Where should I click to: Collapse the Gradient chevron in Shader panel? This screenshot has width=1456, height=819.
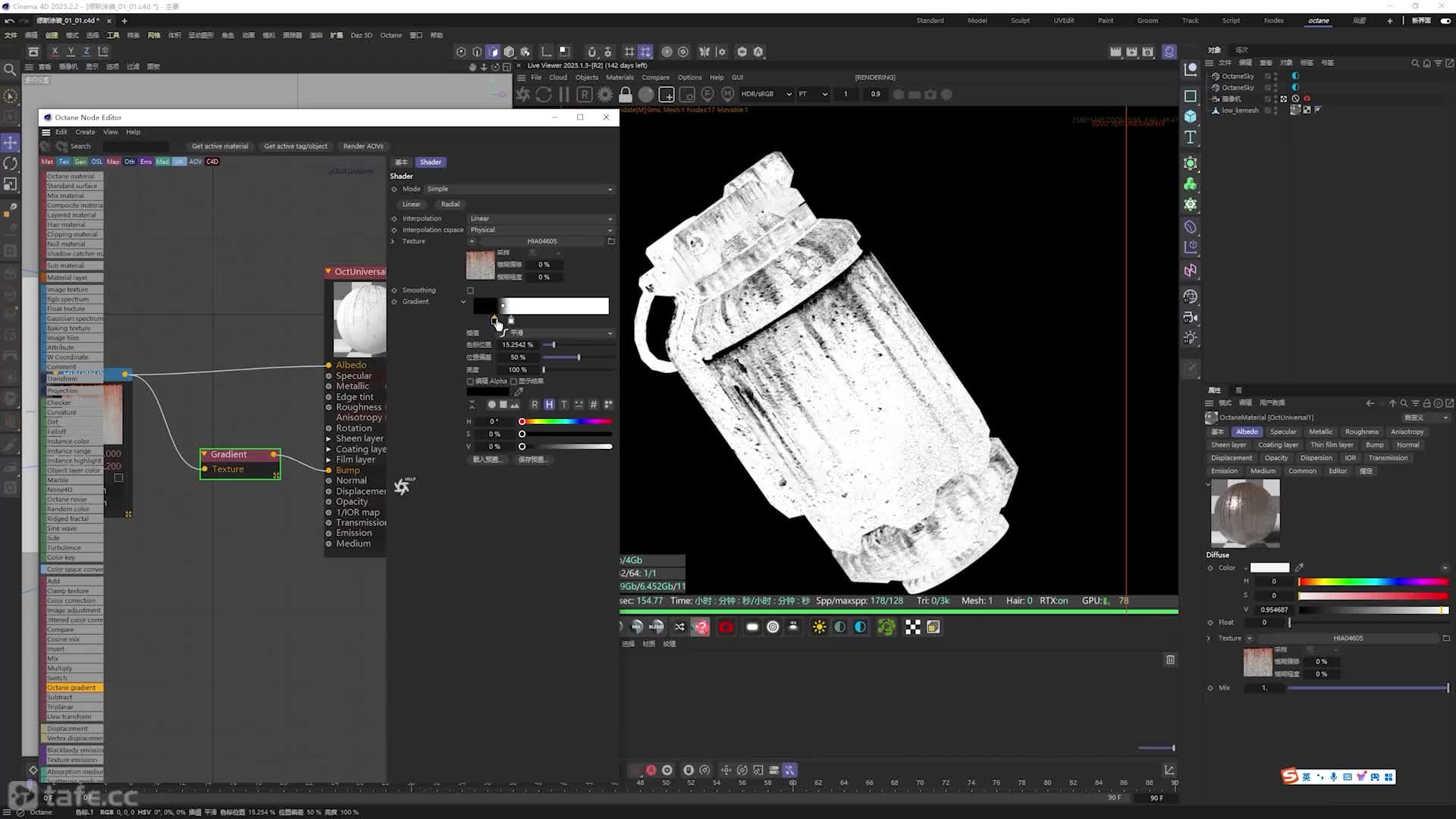coord(463,302)
